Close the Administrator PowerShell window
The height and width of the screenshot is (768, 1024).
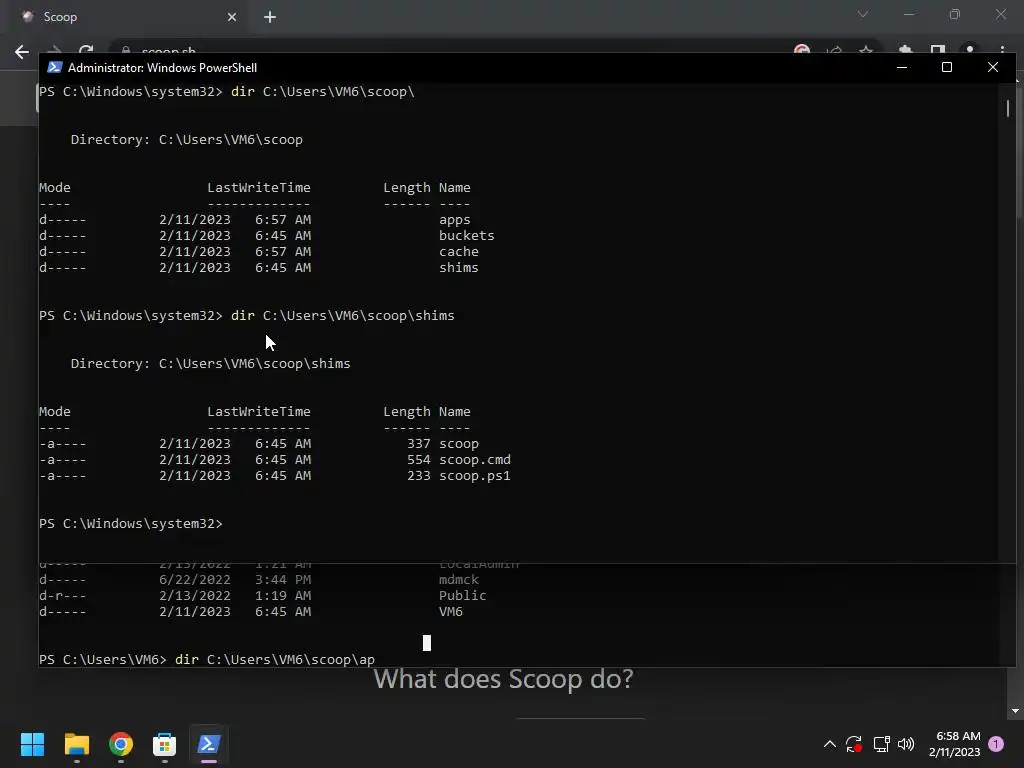coord(993,67)
